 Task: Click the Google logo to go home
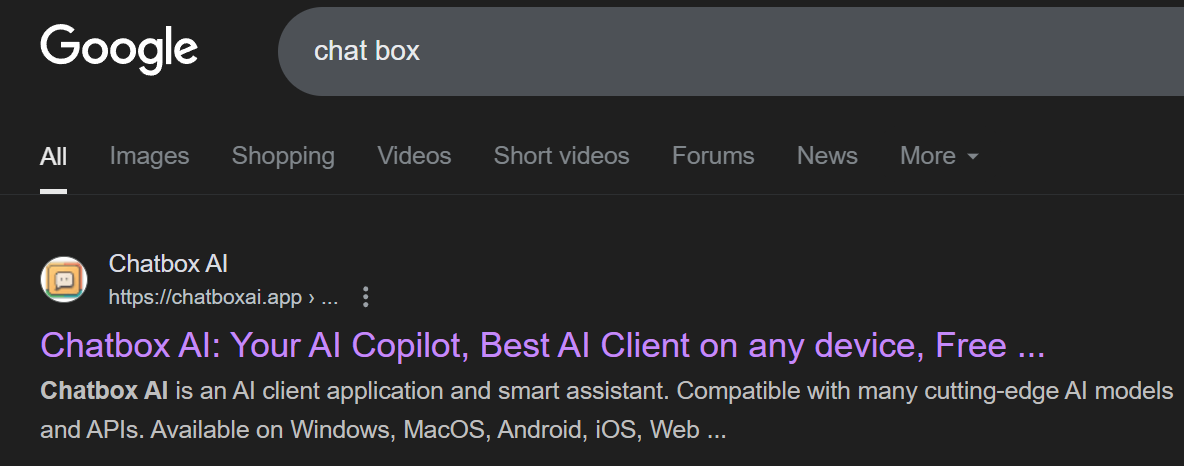click(x=119, y=49)
